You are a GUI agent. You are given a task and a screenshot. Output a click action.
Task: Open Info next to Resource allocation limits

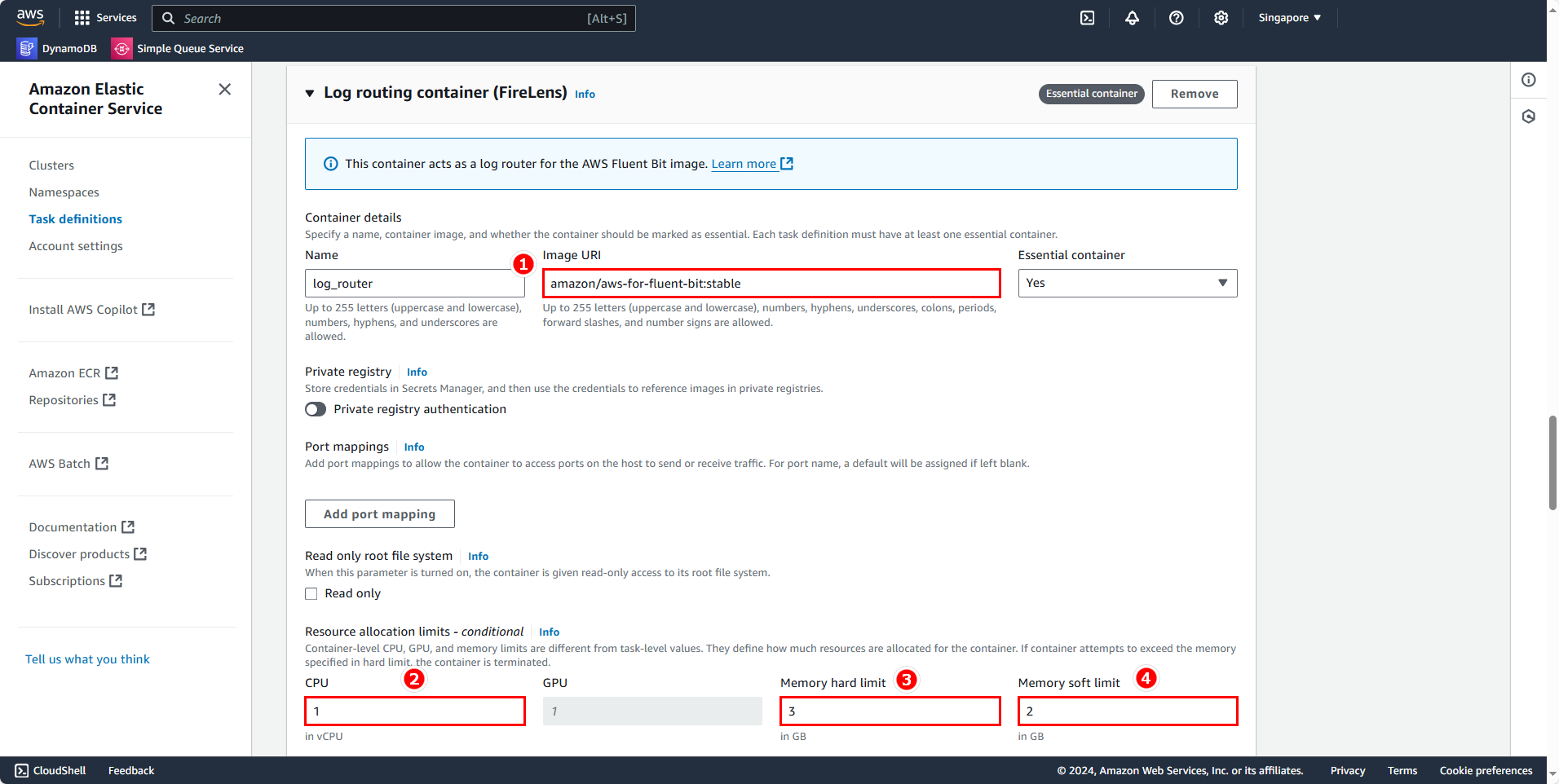coord(549,632)
